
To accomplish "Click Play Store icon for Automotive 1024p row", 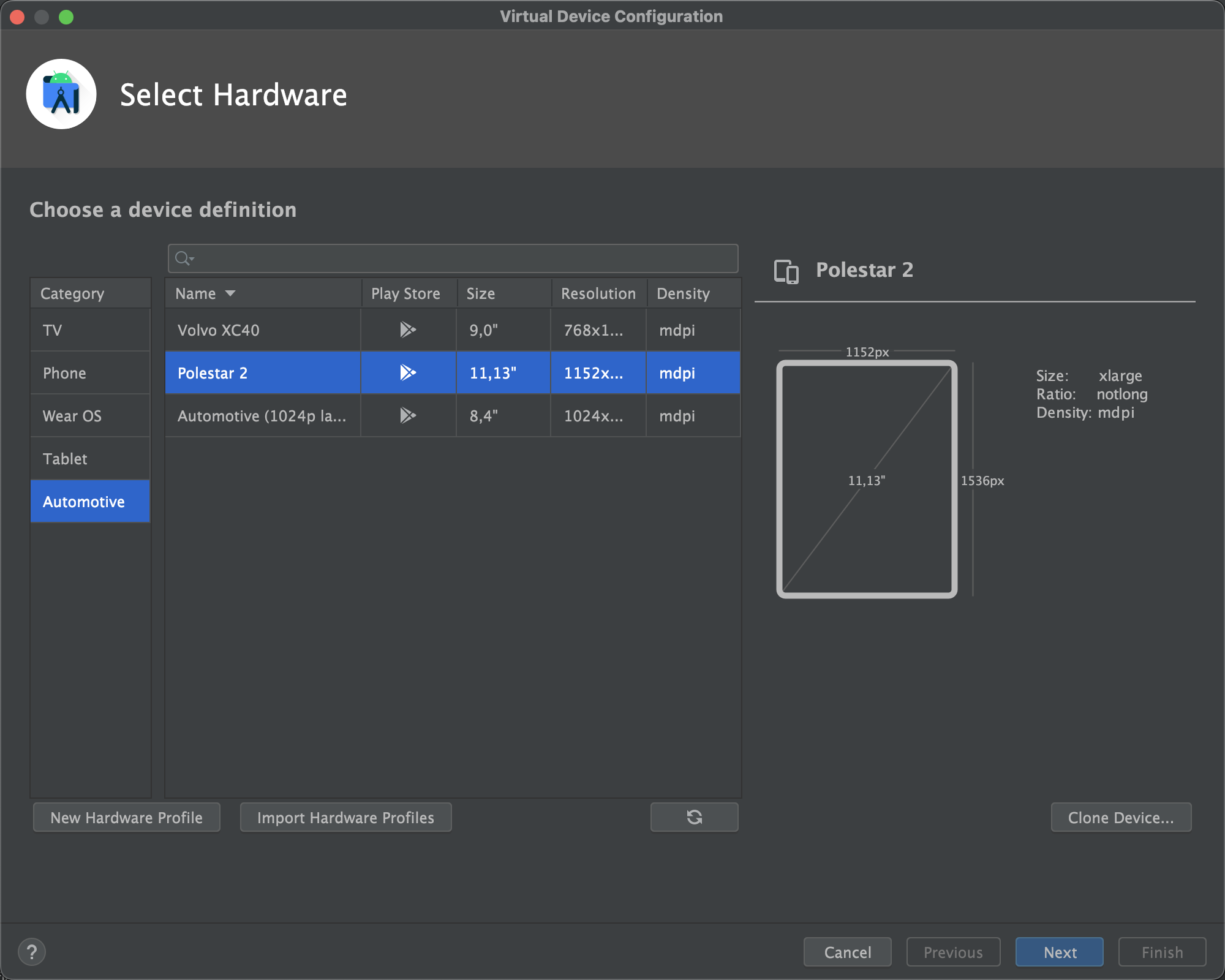I will click(x=407, y=415).
